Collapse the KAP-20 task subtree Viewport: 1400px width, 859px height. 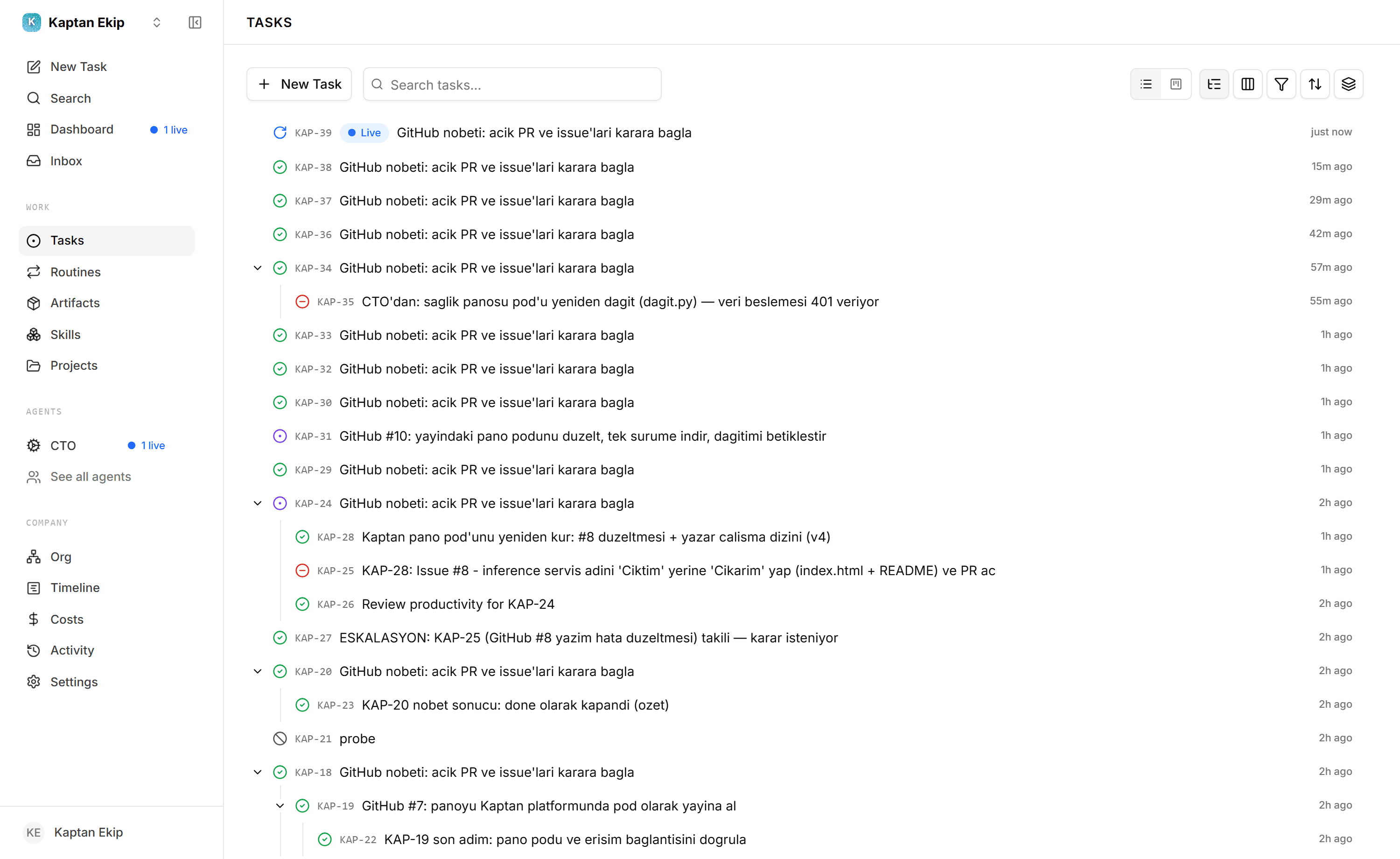click(258, 671)
